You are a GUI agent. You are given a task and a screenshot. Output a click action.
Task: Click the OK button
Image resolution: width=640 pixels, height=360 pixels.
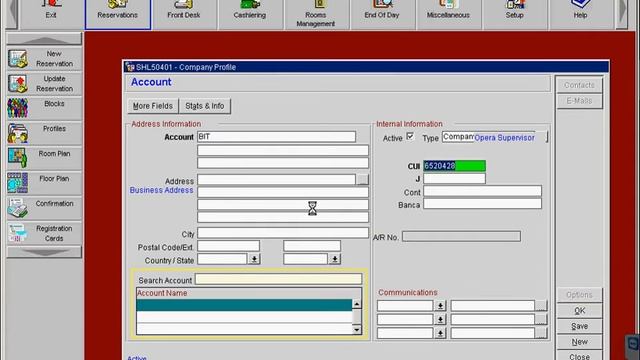tap(579, 311)
